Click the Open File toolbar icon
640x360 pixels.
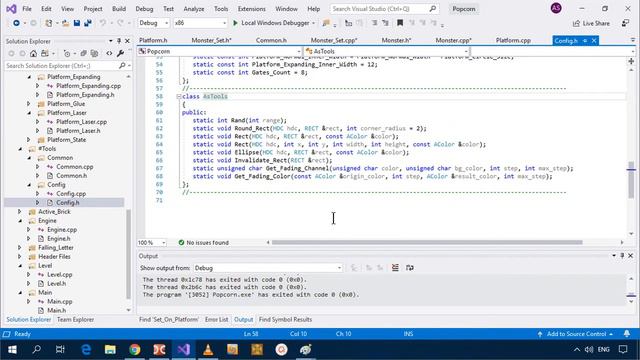coord(65,23)
